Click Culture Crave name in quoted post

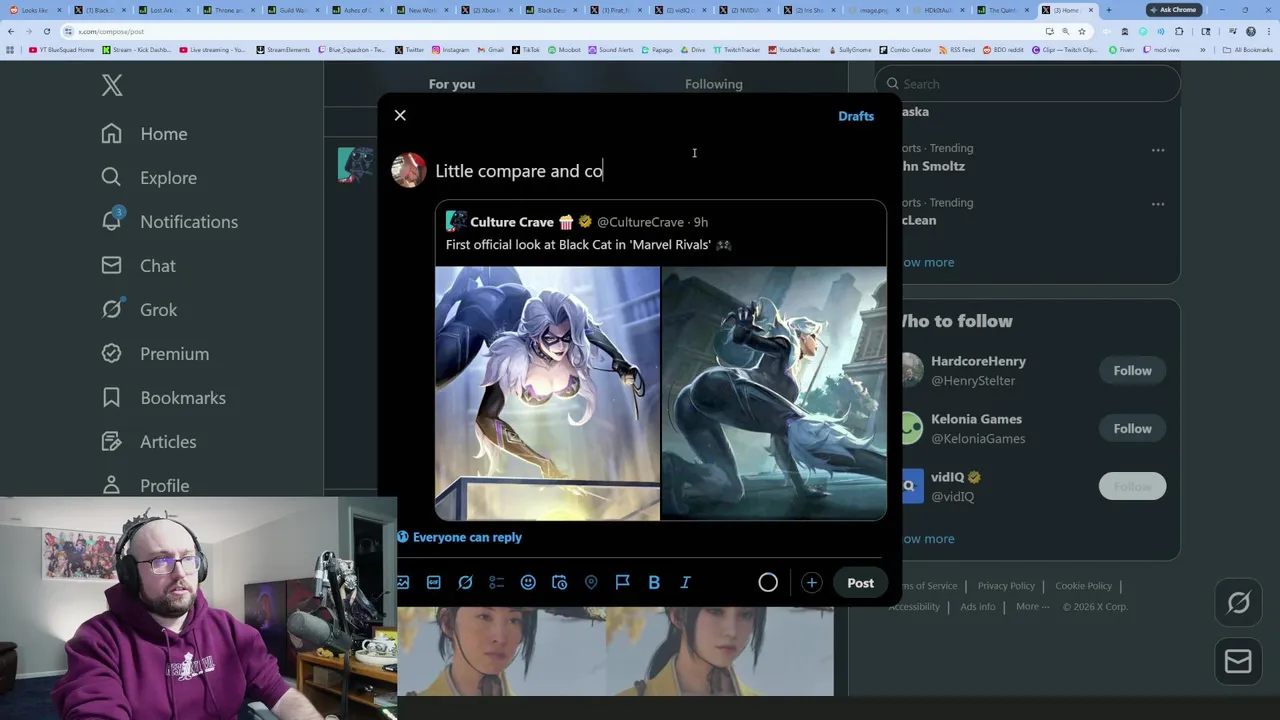click(511, 222)
